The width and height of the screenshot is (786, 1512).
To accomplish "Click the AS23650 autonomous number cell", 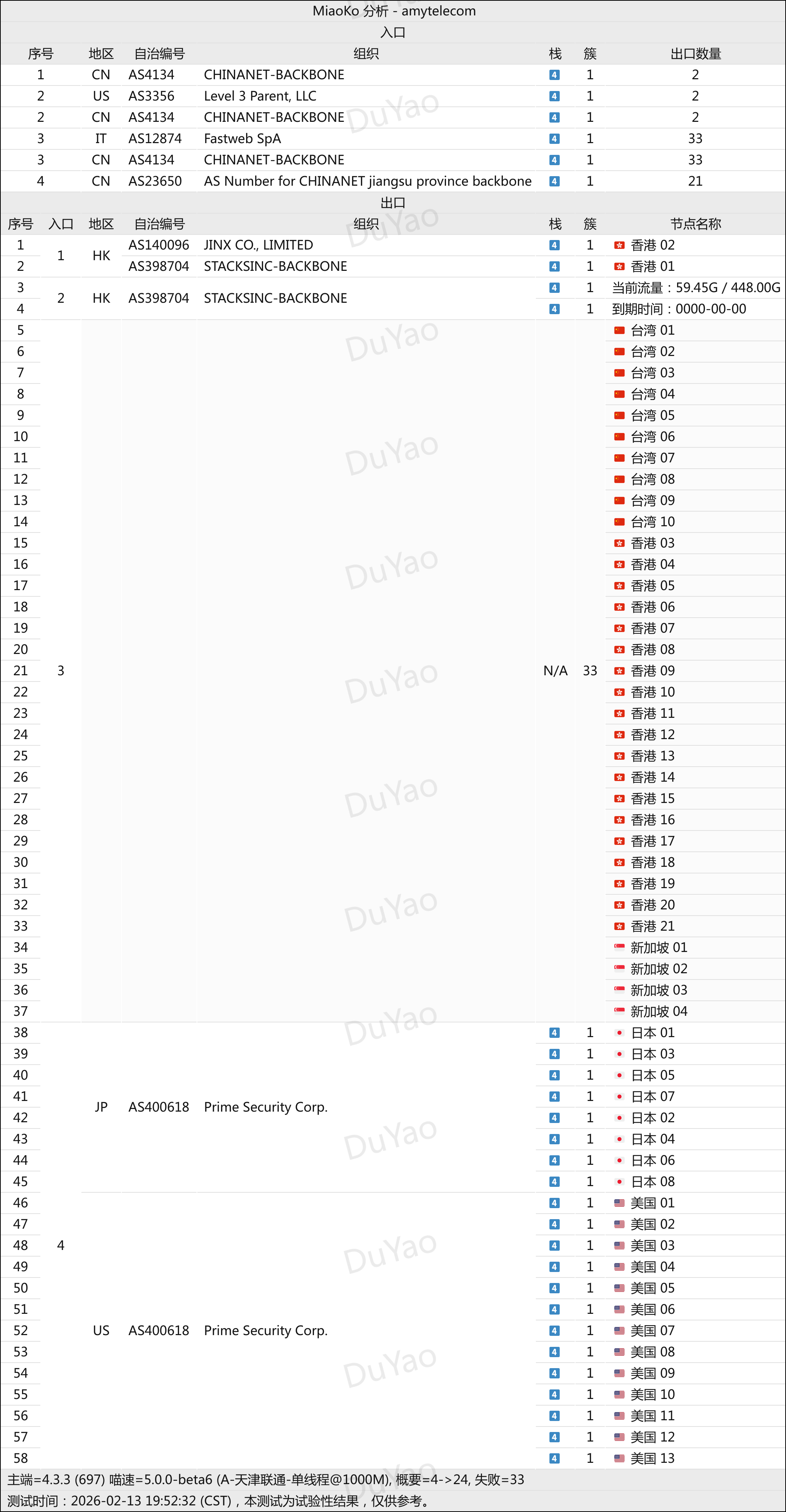I will [x=155, y=181].
